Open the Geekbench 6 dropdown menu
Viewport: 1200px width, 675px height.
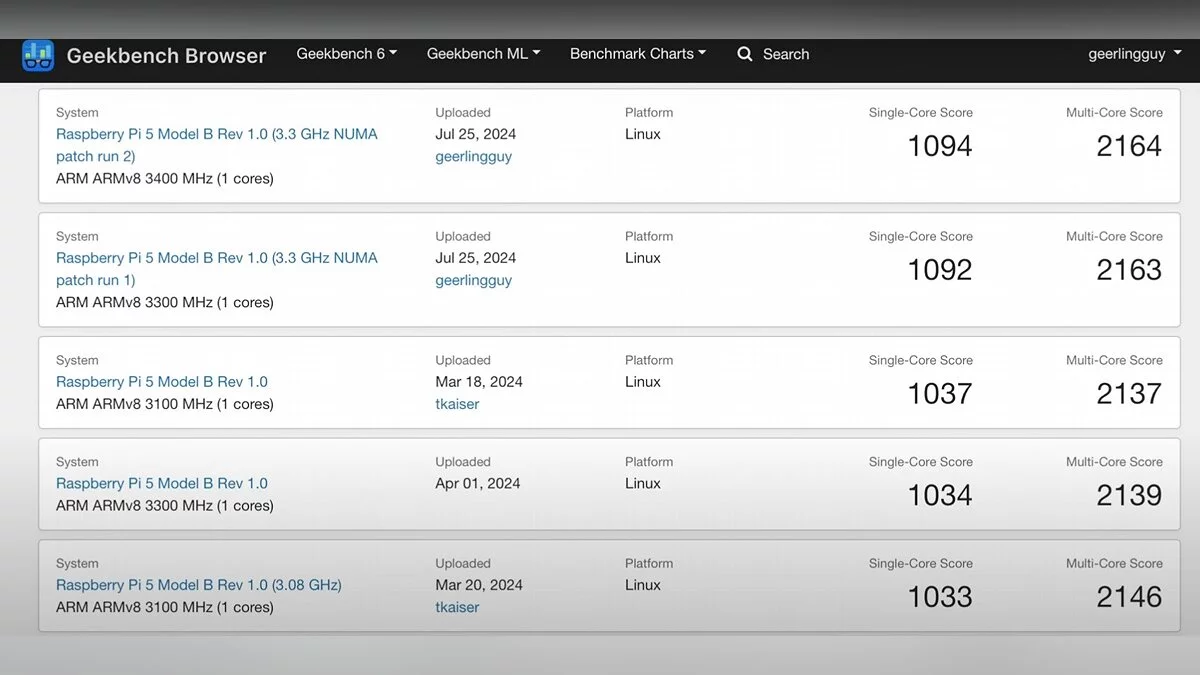point(346,54)
